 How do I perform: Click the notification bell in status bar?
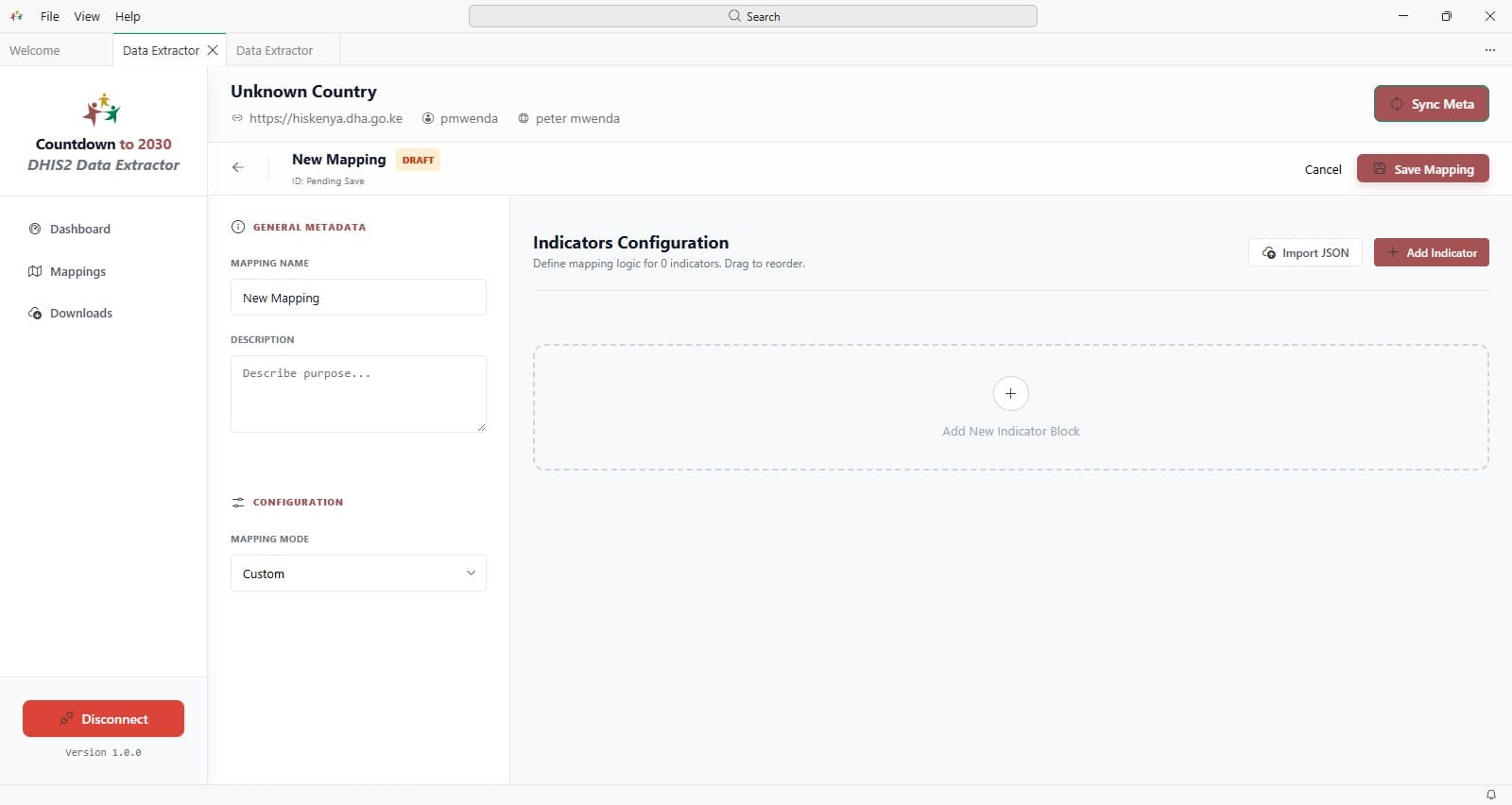point(1491,795)
